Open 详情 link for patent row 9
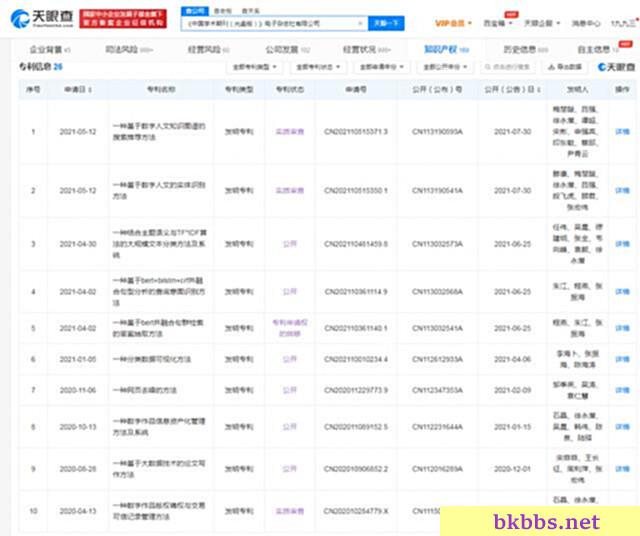Viewport: 640px width, 536px height. (x=622, y=469)
